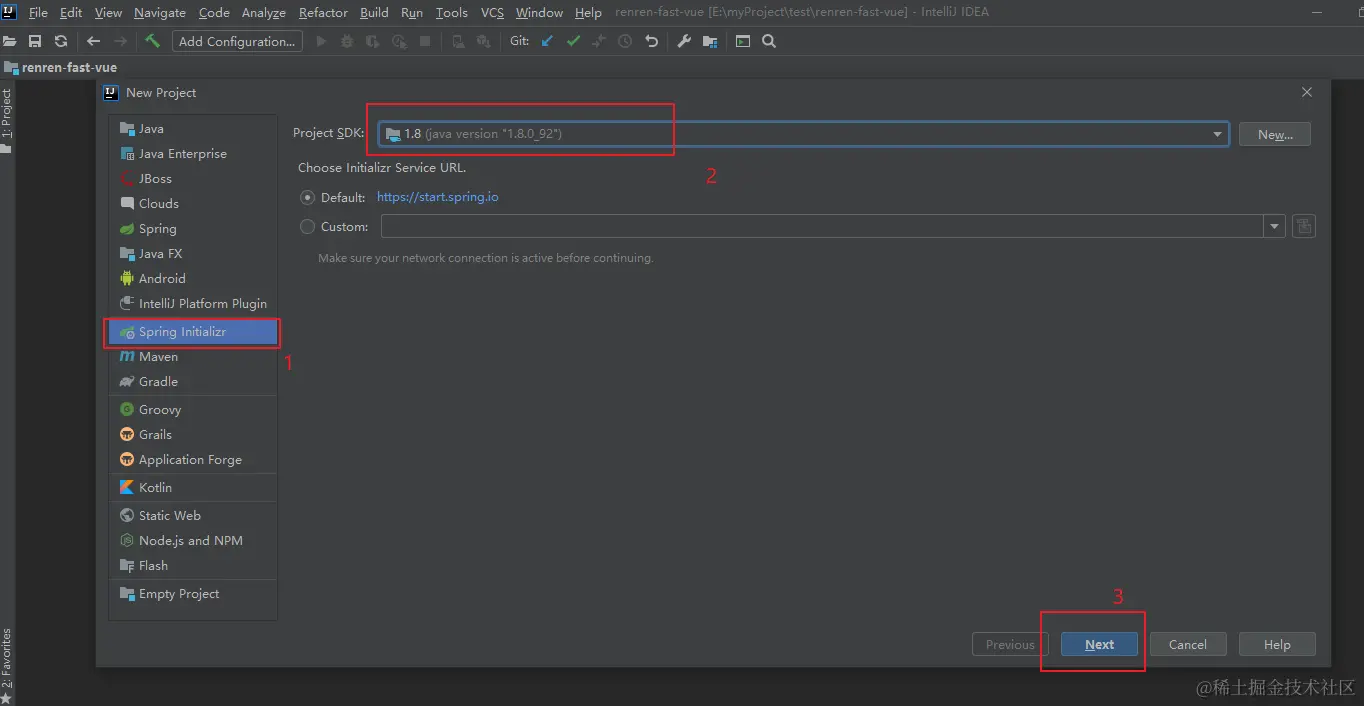Viewport: 1364px width, 706px height.
Task: Select JBoss project type
Action: coord(193,178)
